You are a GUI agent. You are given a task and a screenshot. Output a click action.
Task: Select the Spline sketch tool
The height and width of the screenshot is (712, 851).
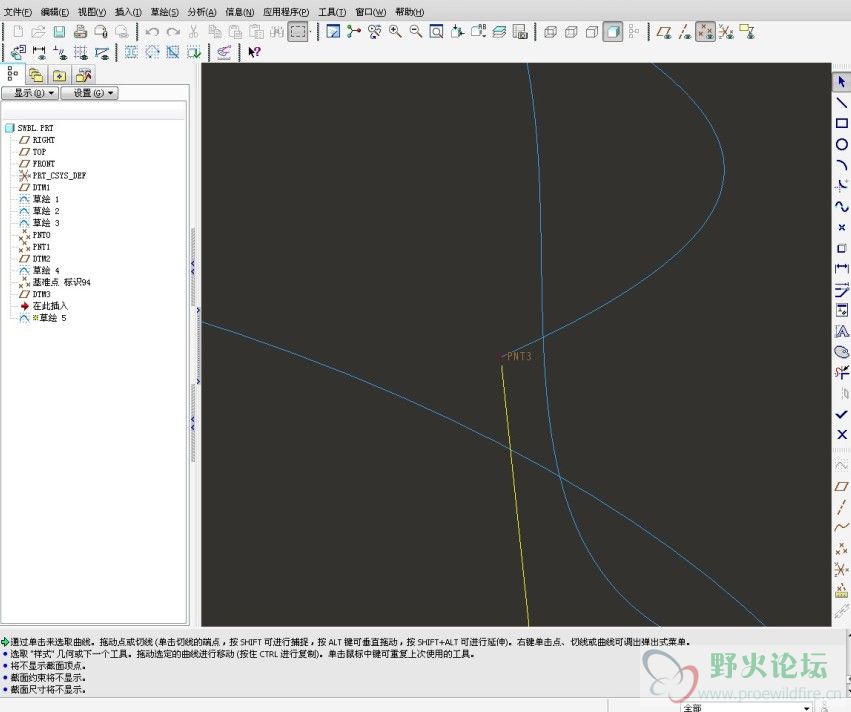[x=841, y=207]
